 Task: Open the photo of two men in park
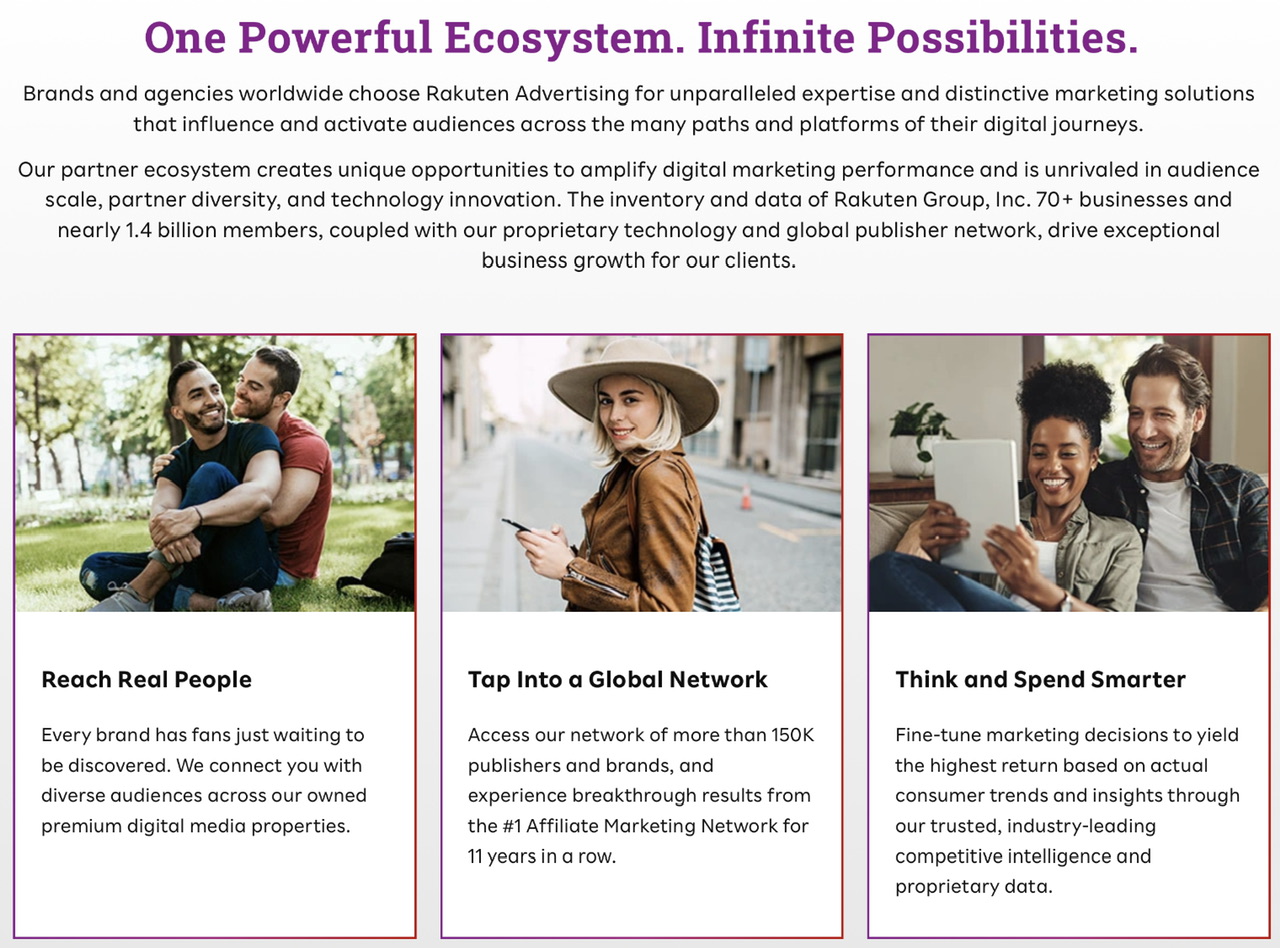click(215, 473)
